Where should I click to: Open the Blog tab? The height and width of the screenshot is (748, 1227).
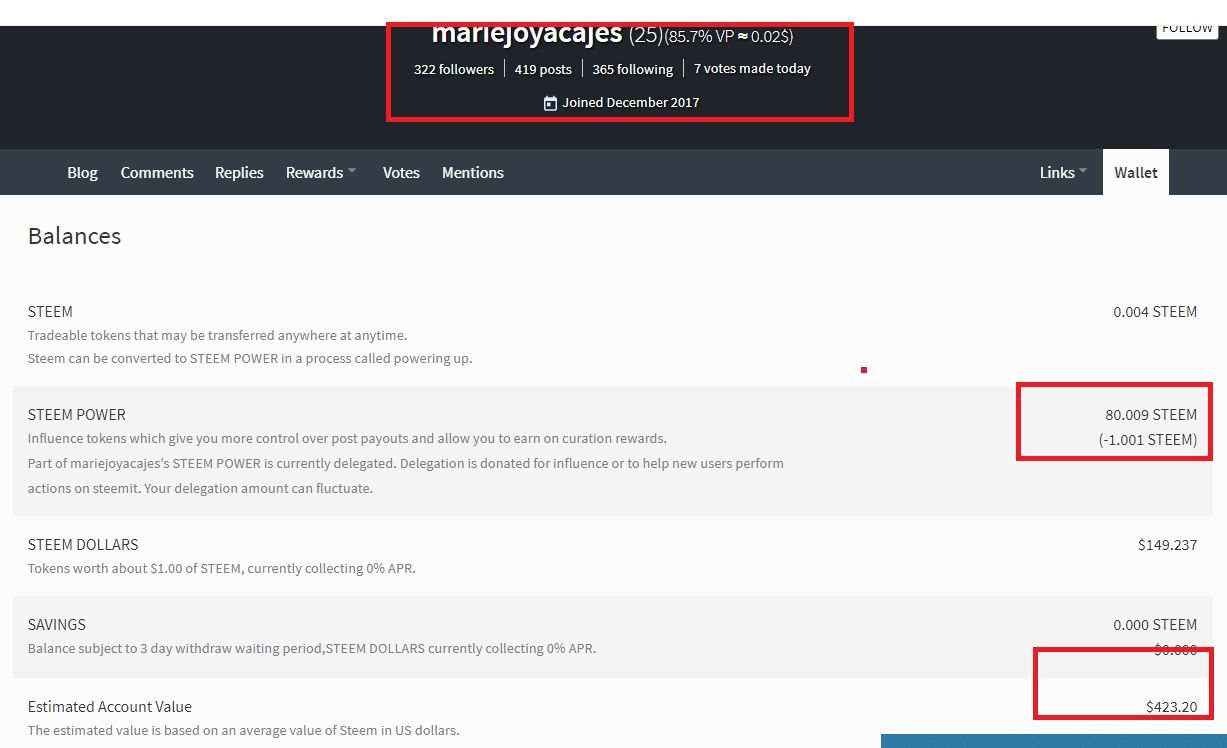pyautogui.click(x=82, y=173)
